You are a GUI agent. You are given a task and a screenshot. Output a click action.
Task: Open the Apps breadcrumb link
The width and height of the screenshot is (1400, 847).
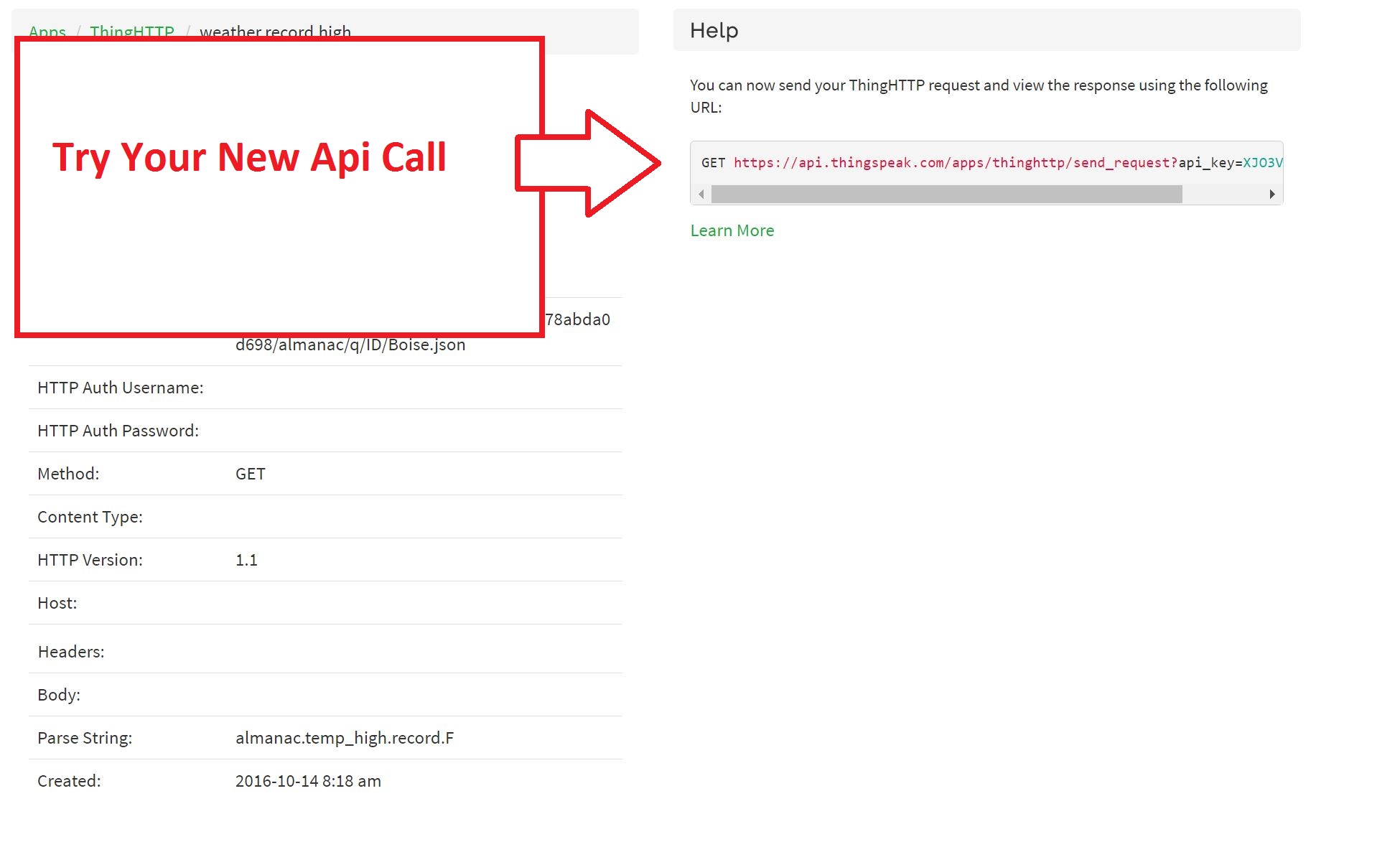point(47,31)
